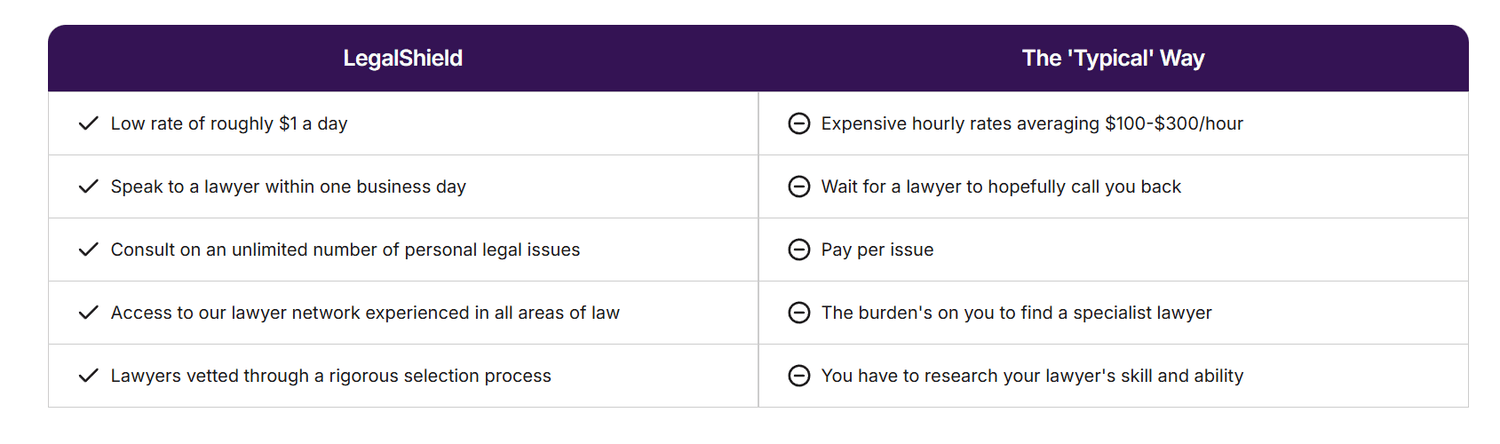The image size is (1500, 444).
Task: Click the 'Low rate of roughly $1 a day' text
Action: pyautogui.click(x=229, y=124)
